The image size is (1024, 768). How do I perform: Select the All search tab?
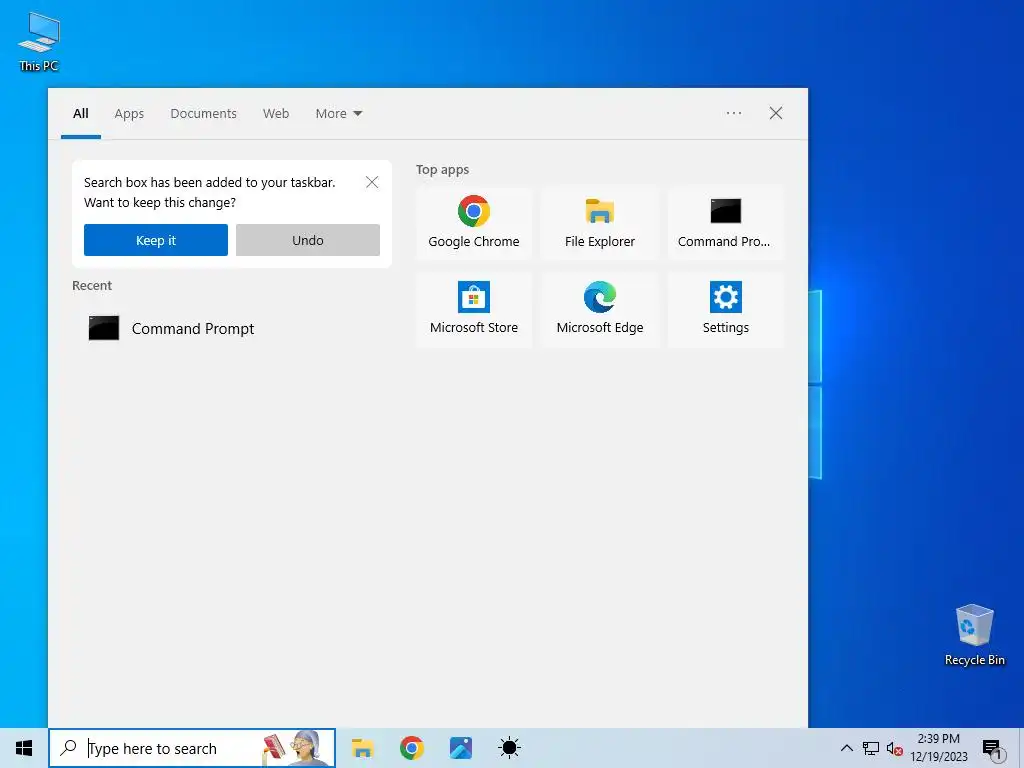pyautogui.click(x=80, y=114)
